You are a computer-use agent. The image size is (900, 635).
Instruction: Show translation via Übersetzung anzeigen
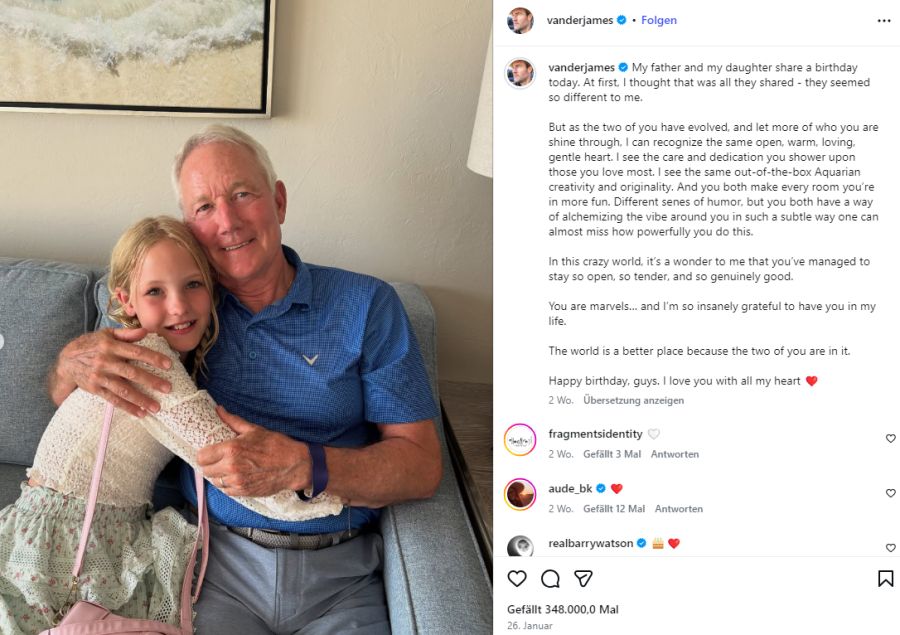click(x=633, y=400)
